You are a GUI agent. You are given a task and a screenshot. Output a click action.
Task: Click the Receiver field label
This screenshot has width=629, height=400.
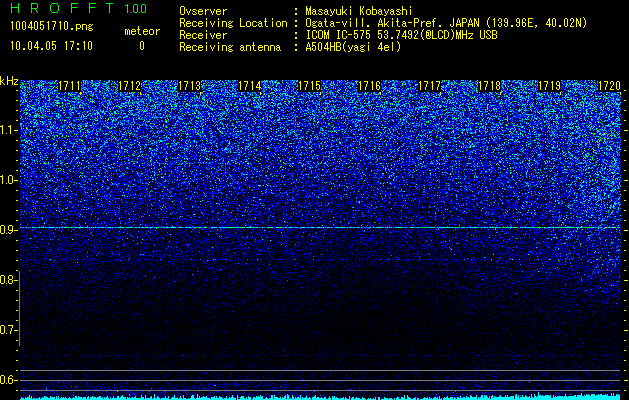coord(203,35)
